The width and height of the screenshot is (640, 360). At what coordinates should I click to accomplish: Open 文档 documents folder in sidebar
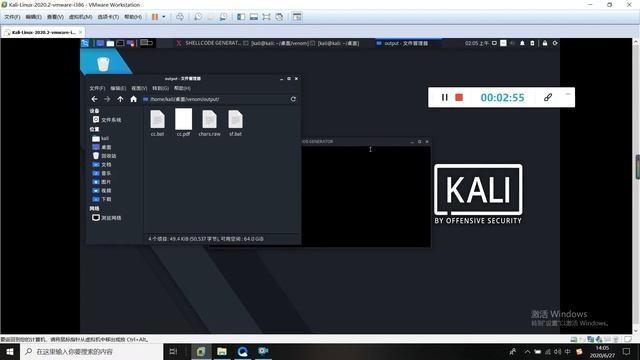pos(102,164)
